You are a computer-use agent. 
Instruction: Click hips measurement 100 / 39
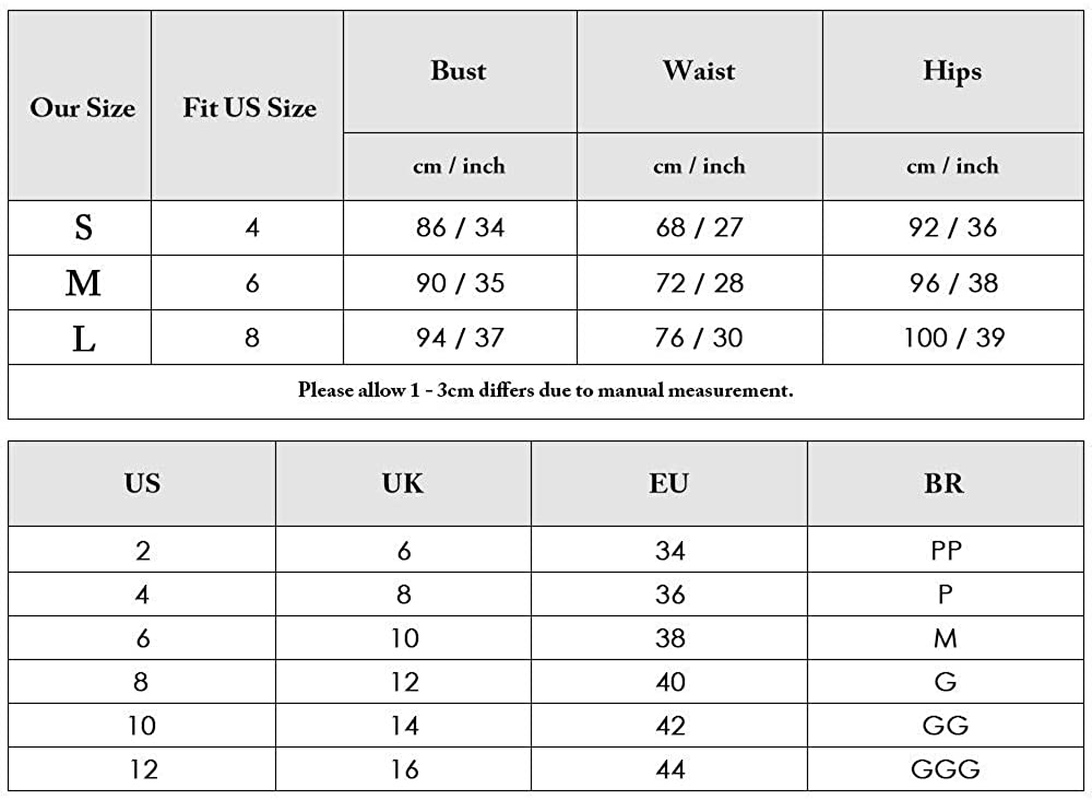tap(953, 338)
